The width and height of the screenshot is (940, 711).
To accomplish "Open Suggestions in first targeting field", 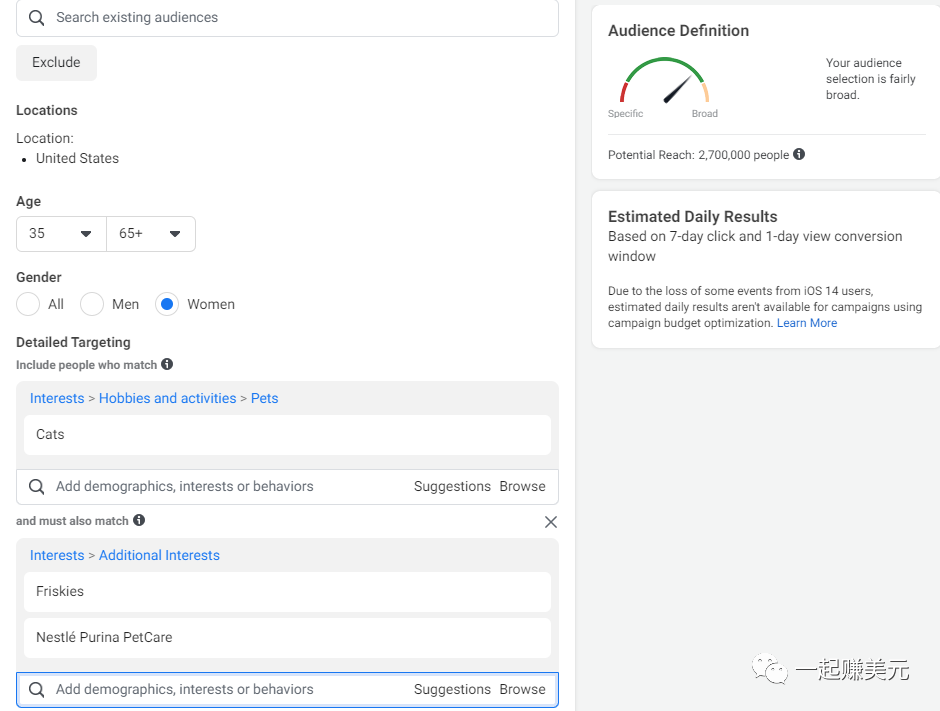I will (x=452, y=487).
